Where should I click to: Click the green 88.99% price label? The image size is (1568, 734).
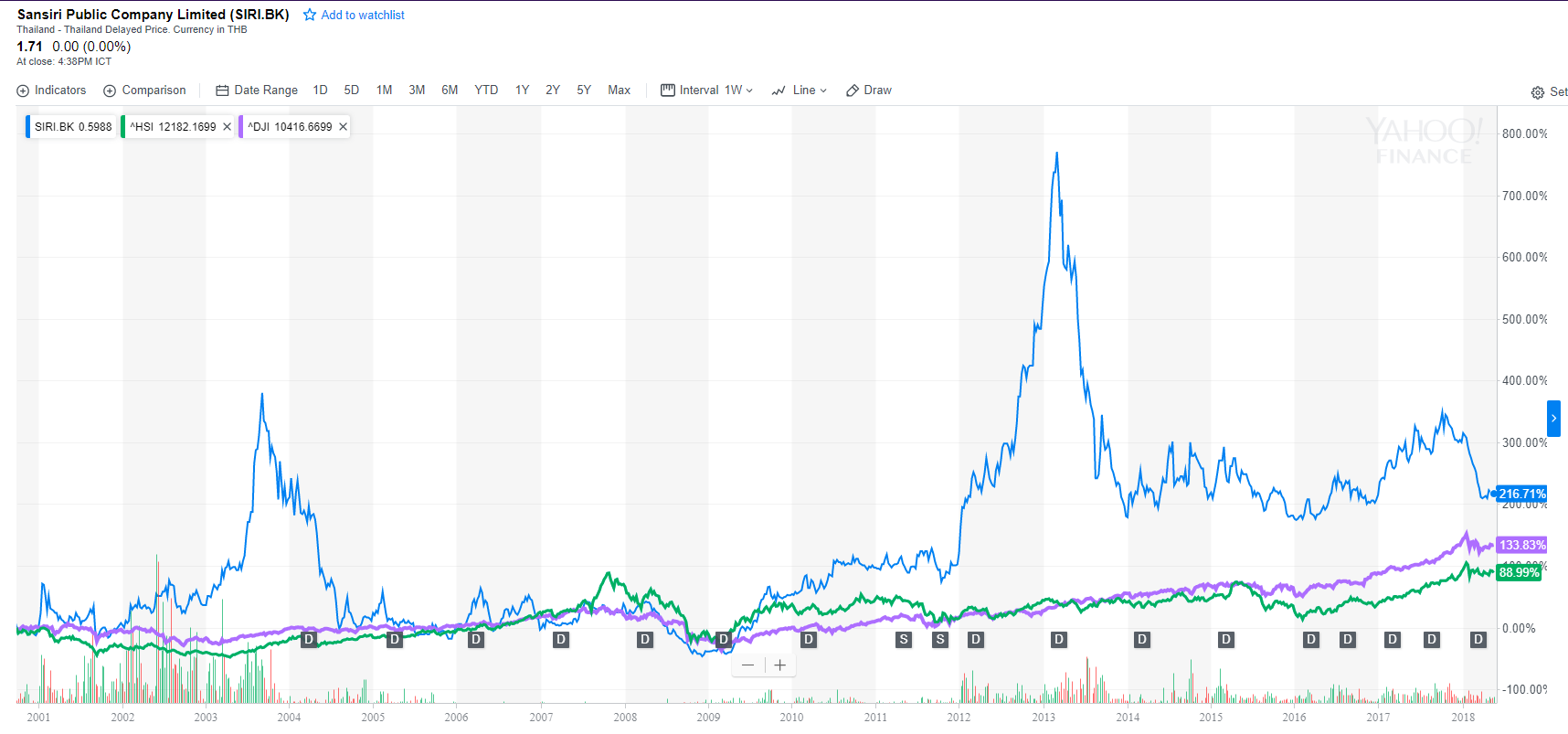(x=1520, y=572)
